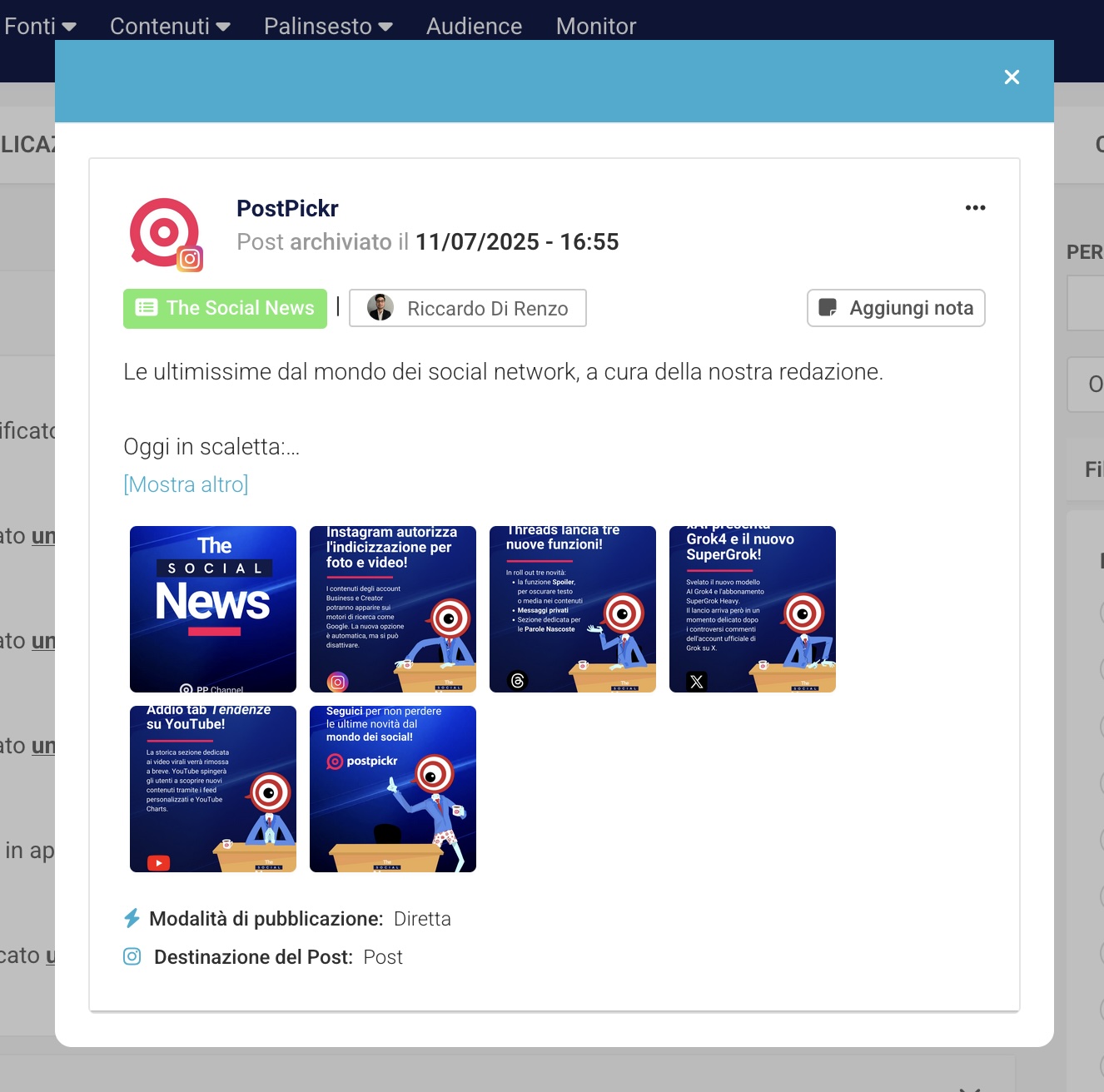Go to the Audience menu item
This screenshot has height=1092, width=1104.
474,27
